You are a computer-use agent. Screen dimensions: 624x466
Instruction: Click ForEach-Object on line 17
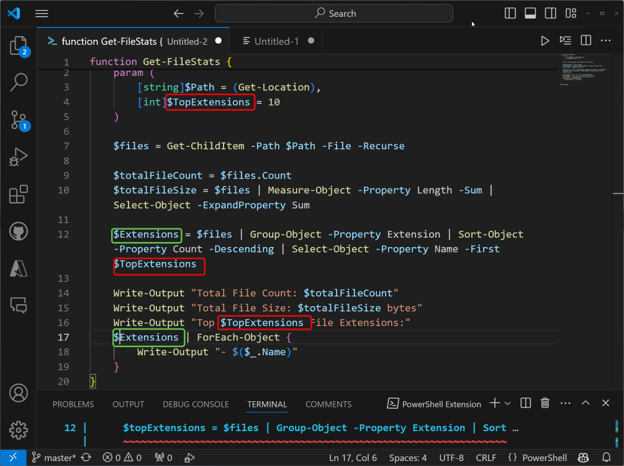click(x=238, y=337)
